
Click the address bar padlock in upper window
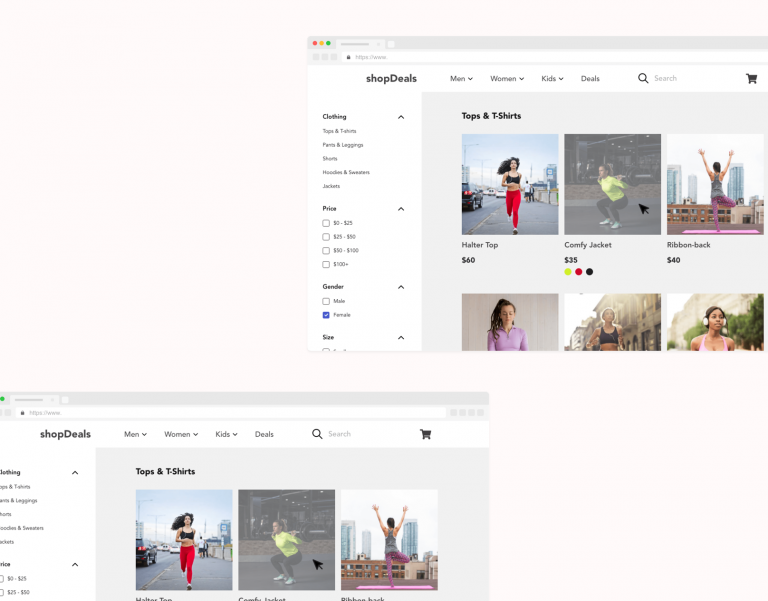tap(349, 57)
